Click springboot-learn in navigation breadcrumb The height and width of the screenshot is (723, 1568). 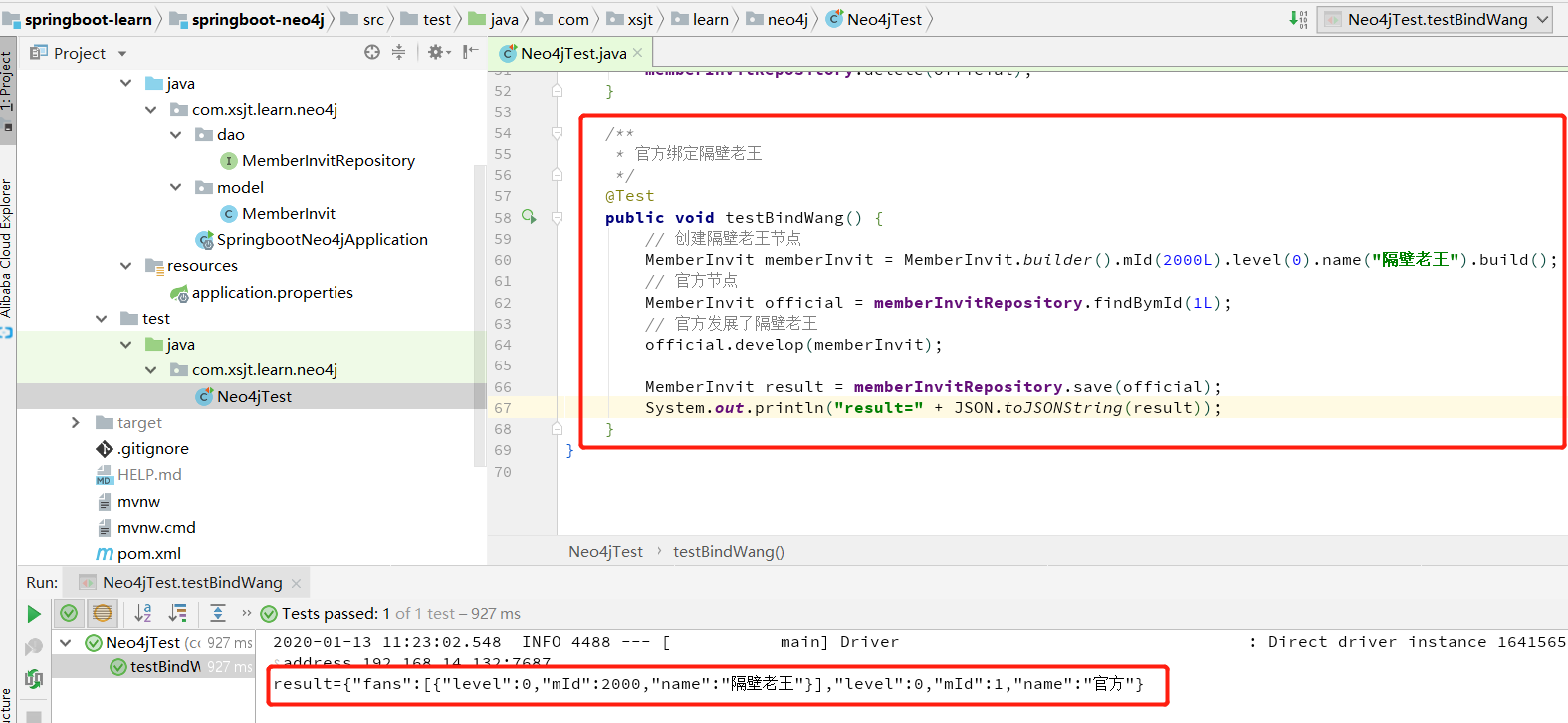point(78,19)
